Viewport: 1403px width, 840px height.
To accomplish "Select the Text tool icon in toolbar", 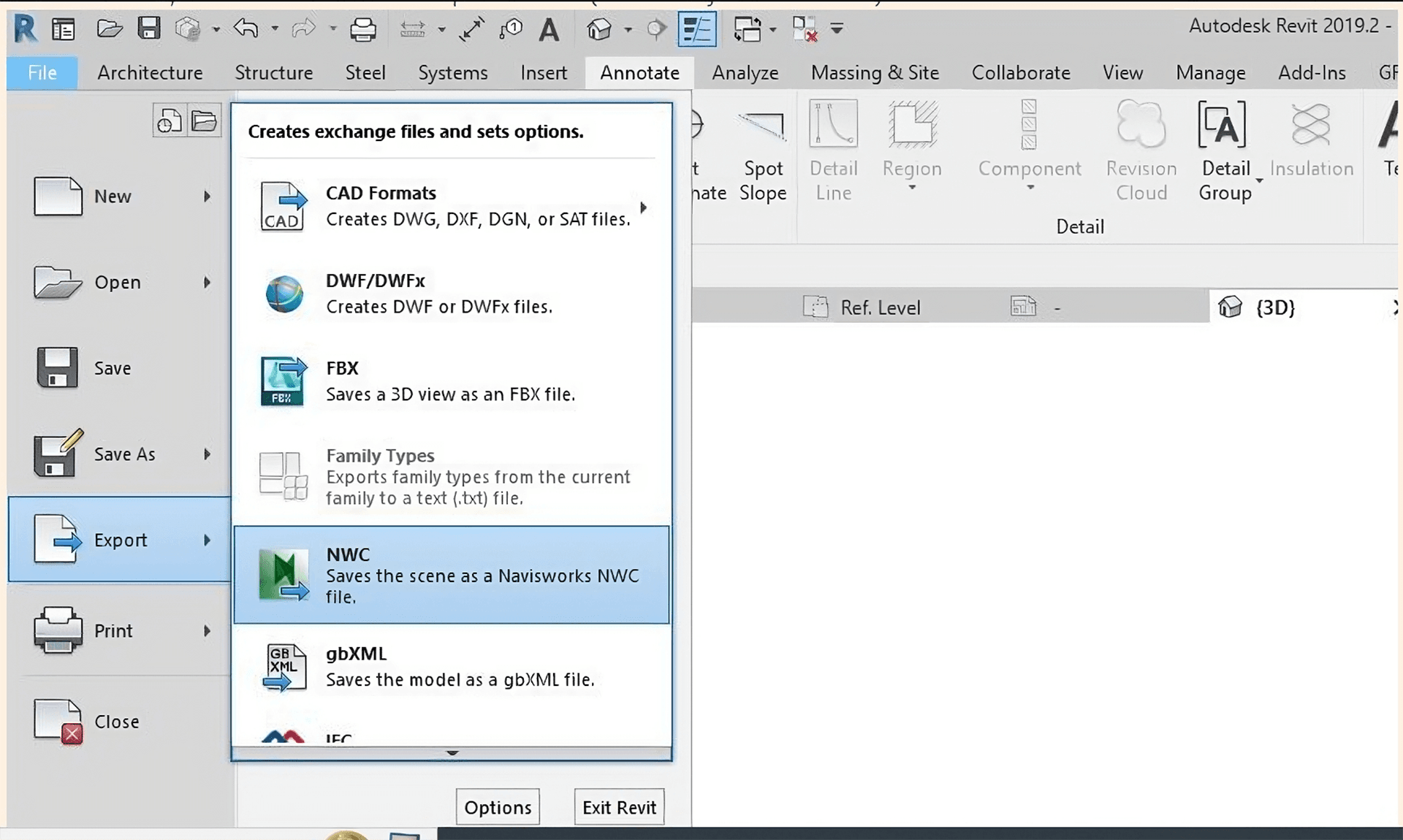I will [549, 29].
